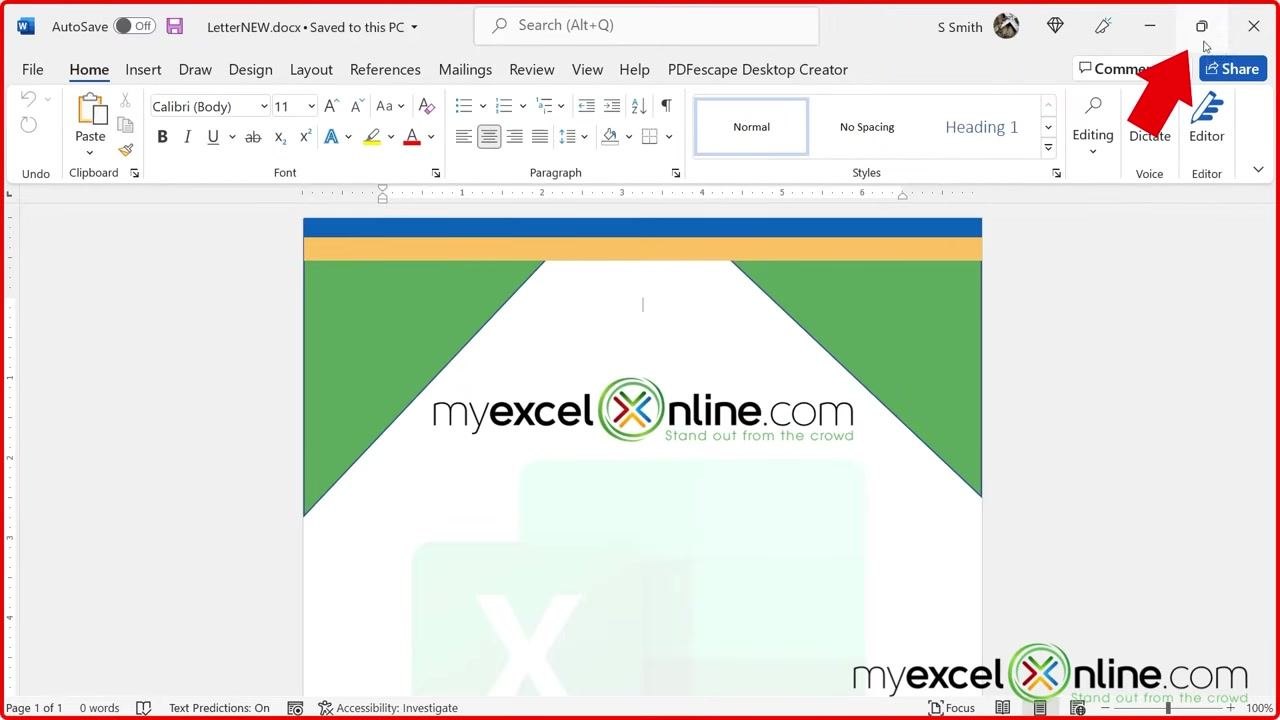The width and height of the screenshot is (1280, 720).
Task: Align text left
Action: [464, 137]
